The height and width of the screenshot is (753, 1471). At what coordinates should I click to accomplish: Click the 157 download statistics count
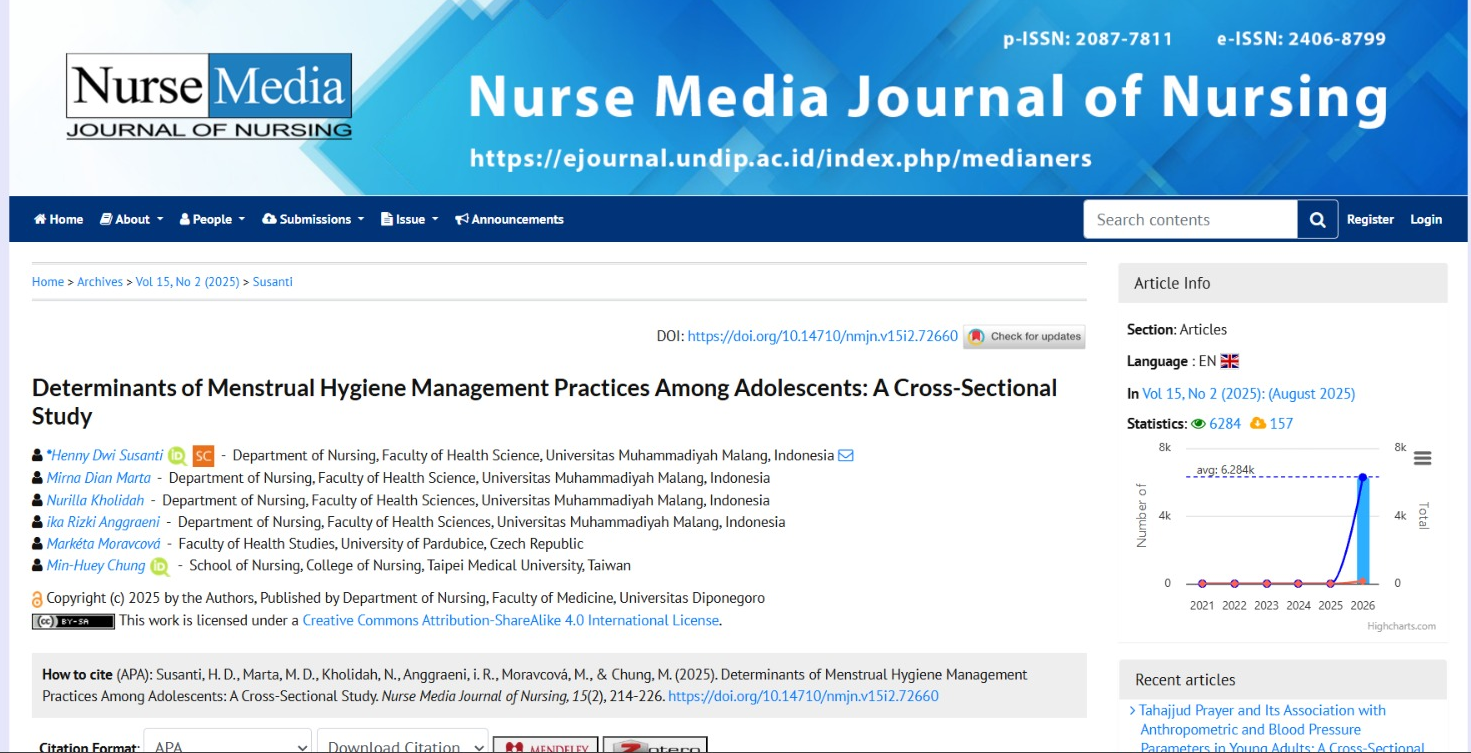click(x=1281, y=424)
